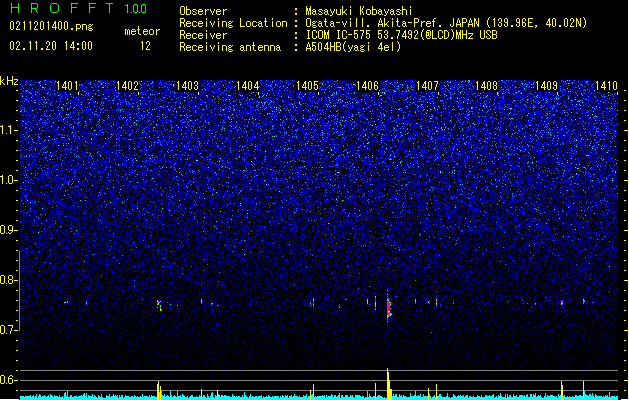Image resolution: width=629 pixels, height=400 pixels.
Task: Click the 0.7 kHz frequency label
Action: pyautogui.click(x=9, y=330)
